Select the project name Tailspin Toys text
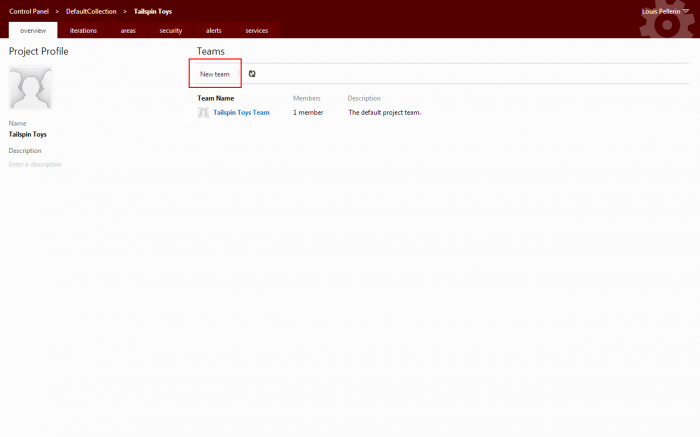 [28, 134]
